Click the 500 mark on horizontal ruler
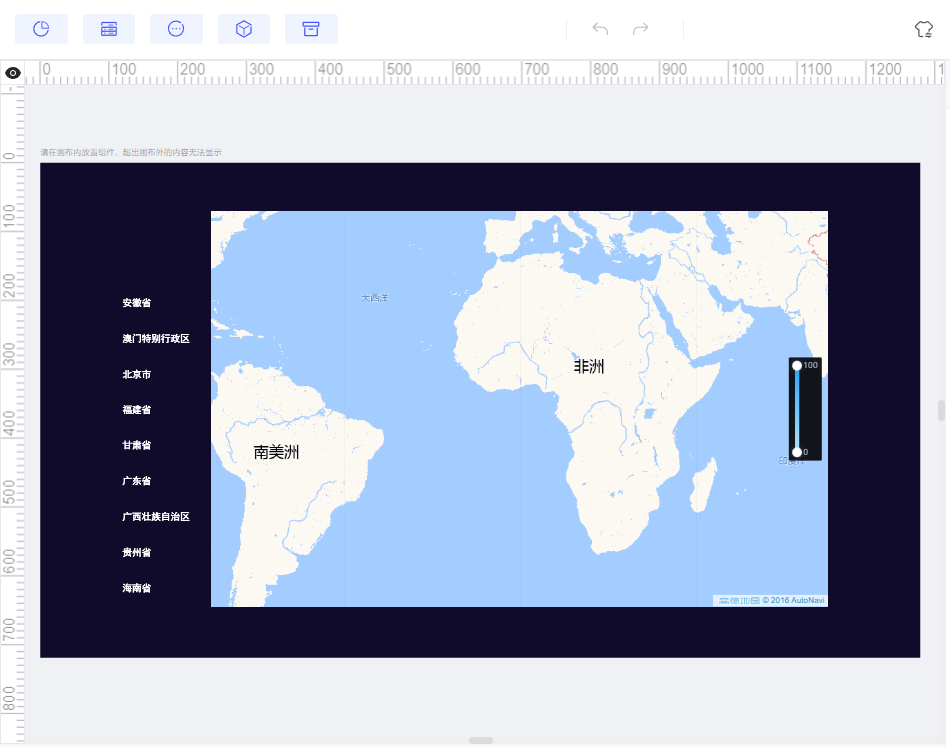 (x=399, y=70)
